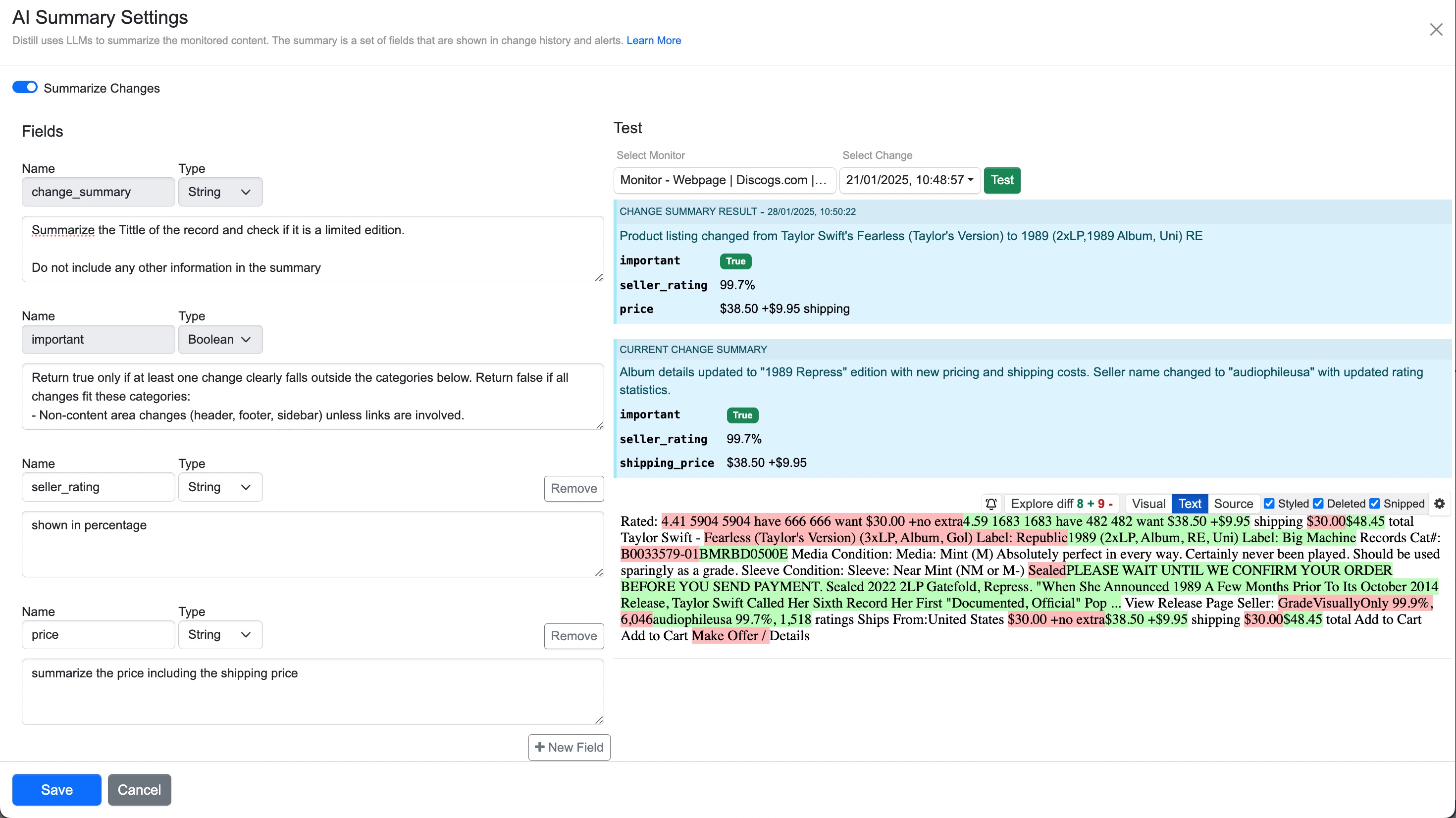Click Explore diff button
Viewport: 1456px width, 818px height.
(x=1061, y=503)
